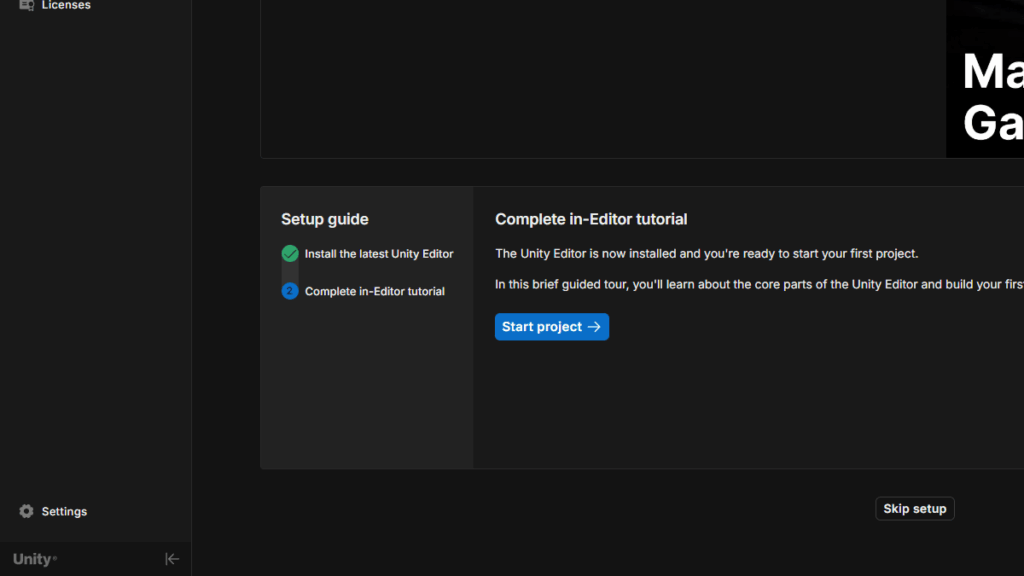Click the Setup guide heading

point(325,219)
